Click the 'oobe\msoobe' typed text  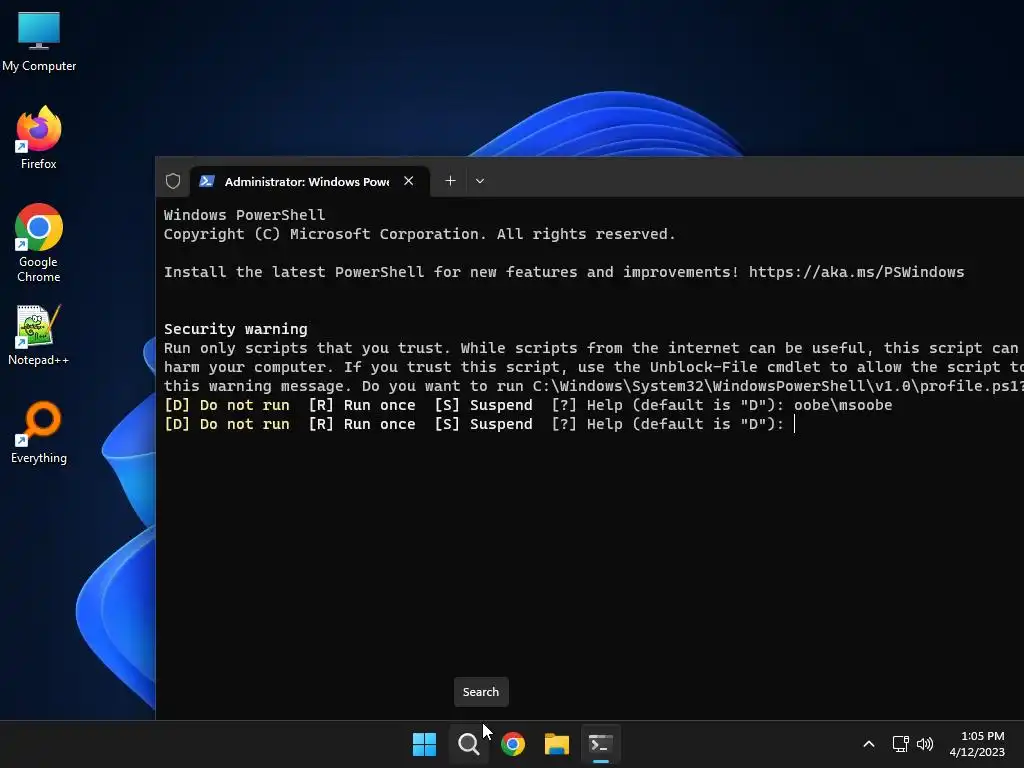click(x=842, y=406)
